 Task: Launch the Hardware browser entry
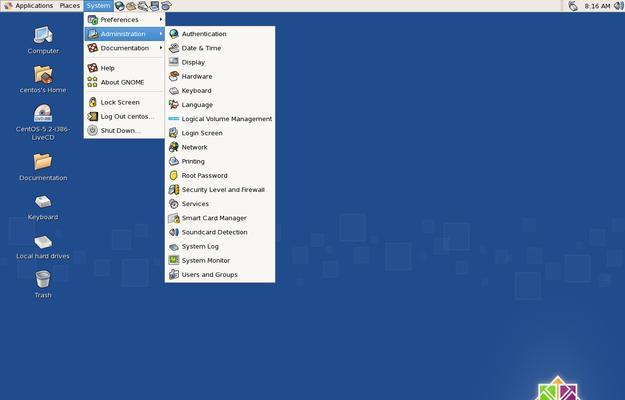click(x=220, y=76)
